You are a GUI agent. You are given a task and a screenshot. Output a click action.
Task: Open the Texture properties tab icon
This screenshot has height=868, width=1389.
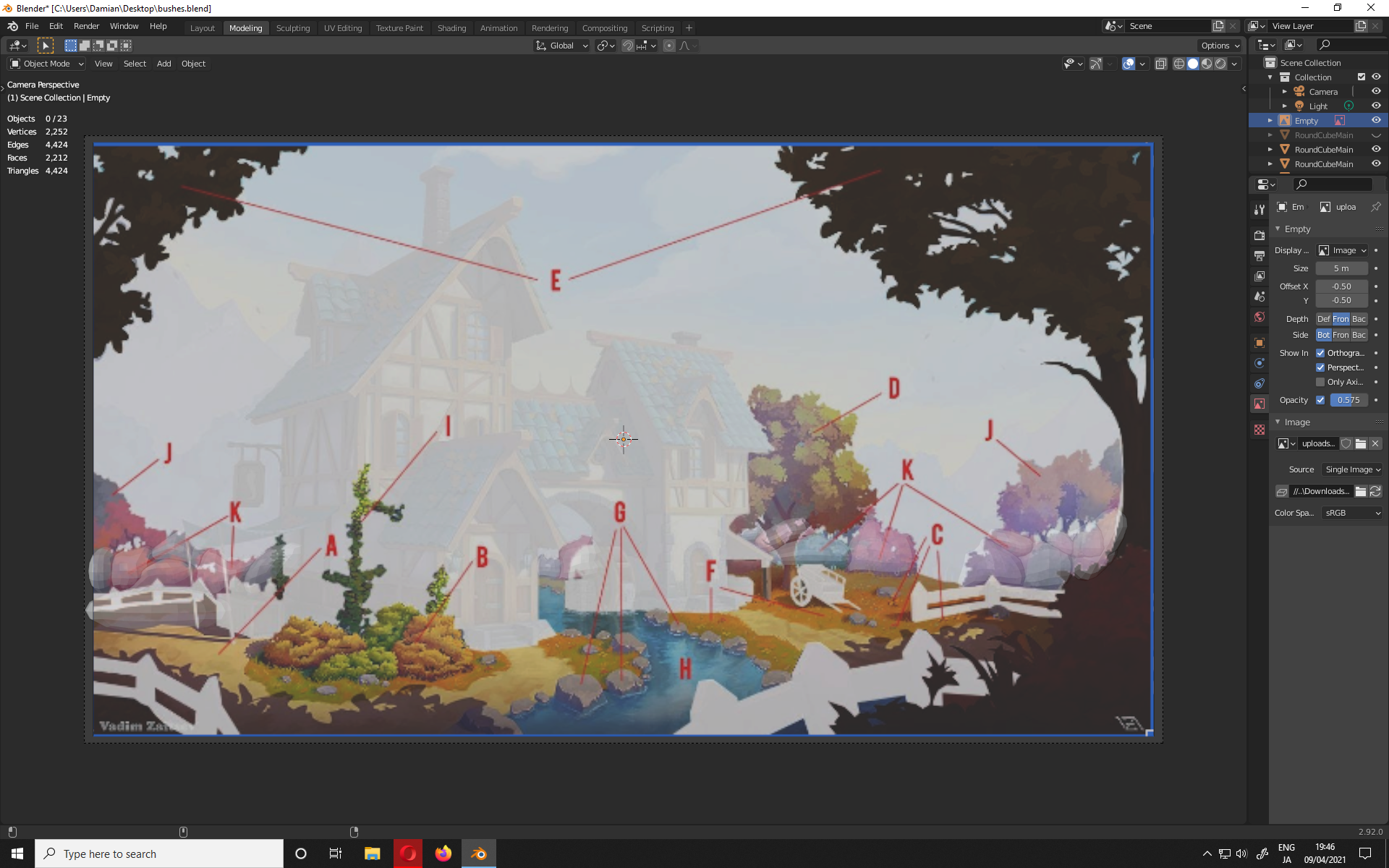[1260, 430]
